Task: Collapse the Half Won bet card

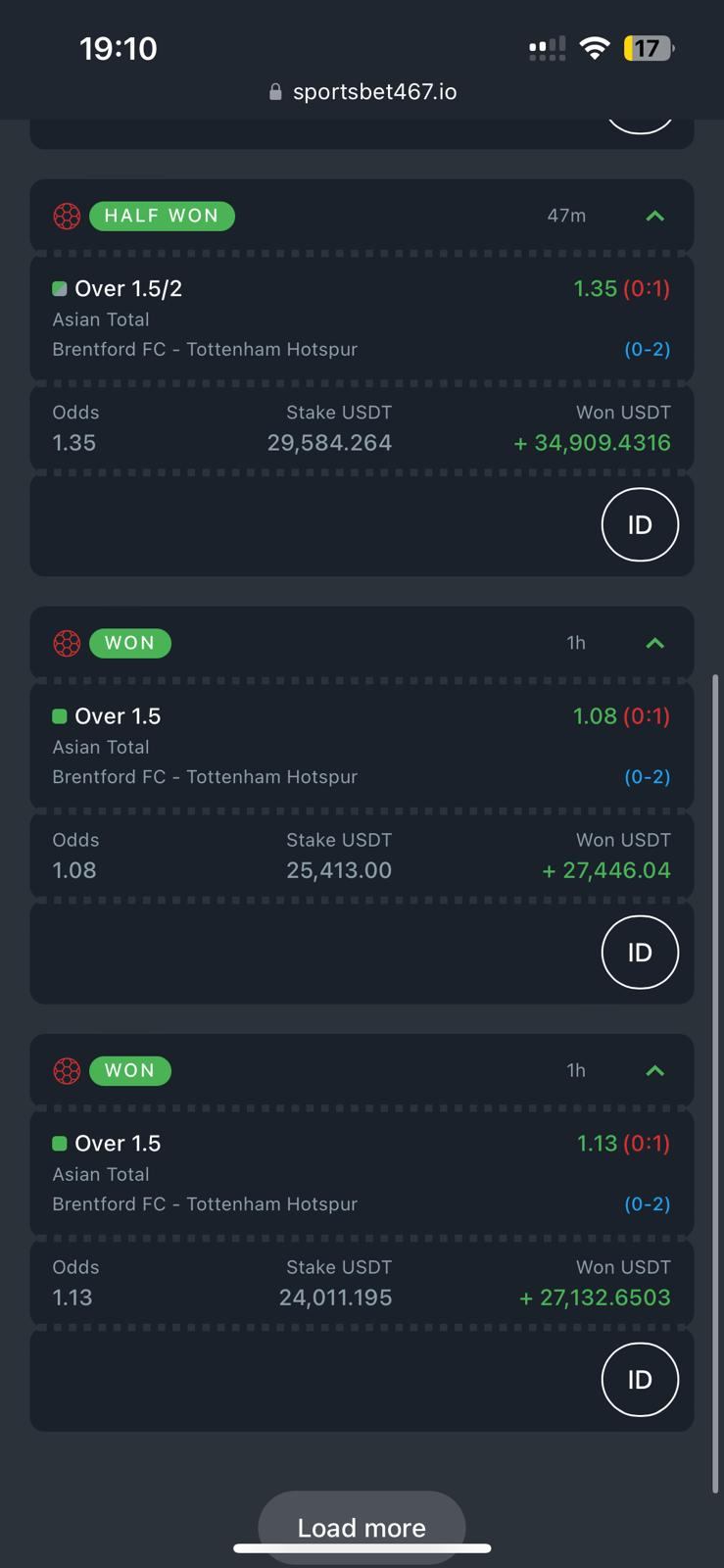Action: pos(655,216)
